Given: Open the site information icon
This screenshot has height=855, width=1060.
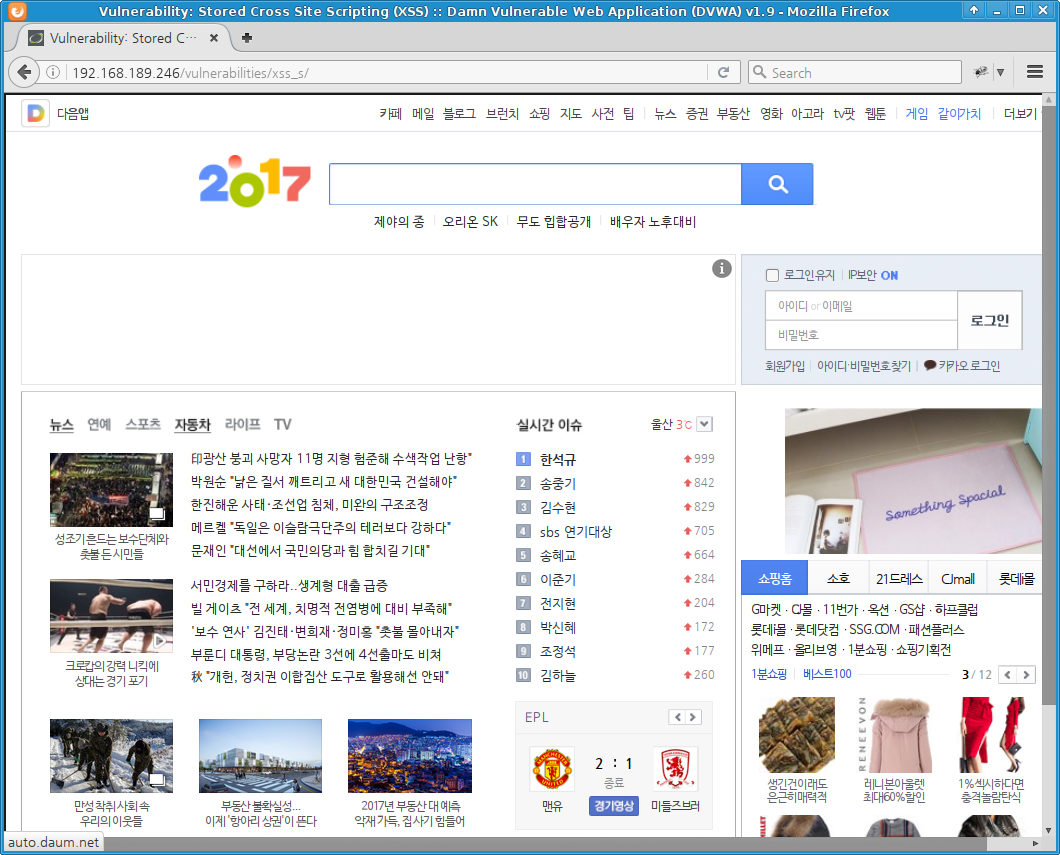Looking at the screenshot, I should tap(53, 72).
